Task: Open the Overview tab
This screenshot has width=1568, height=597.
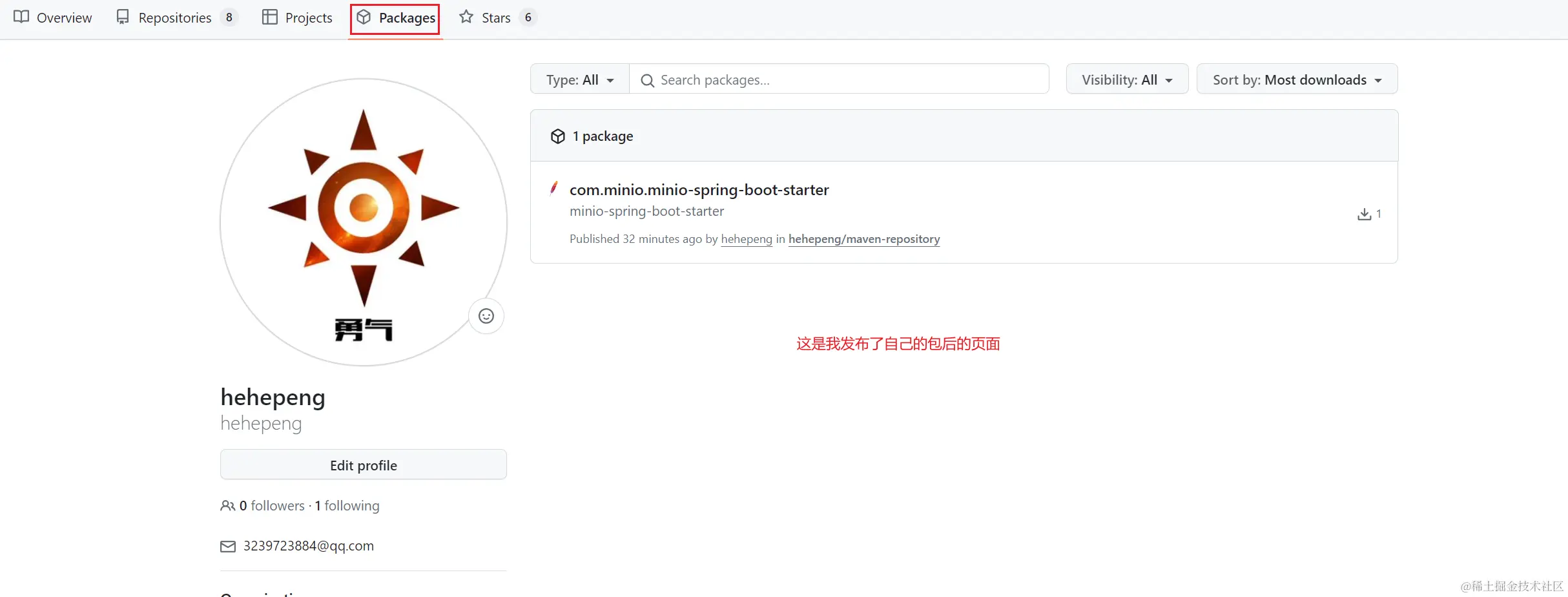Action: 53,17
